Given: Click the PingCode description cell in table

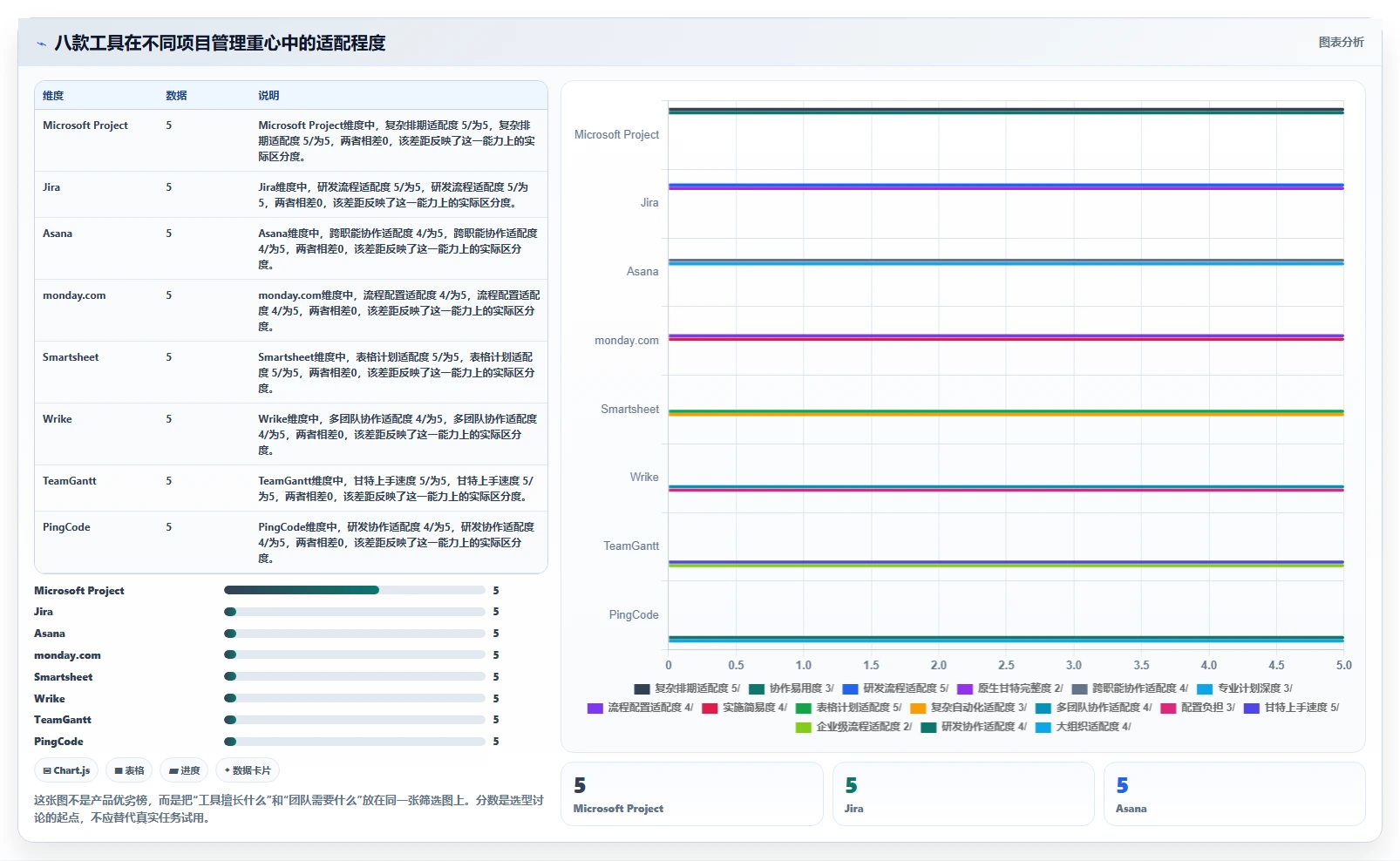Looking at the screenshot, I should [x=398, y=543].
